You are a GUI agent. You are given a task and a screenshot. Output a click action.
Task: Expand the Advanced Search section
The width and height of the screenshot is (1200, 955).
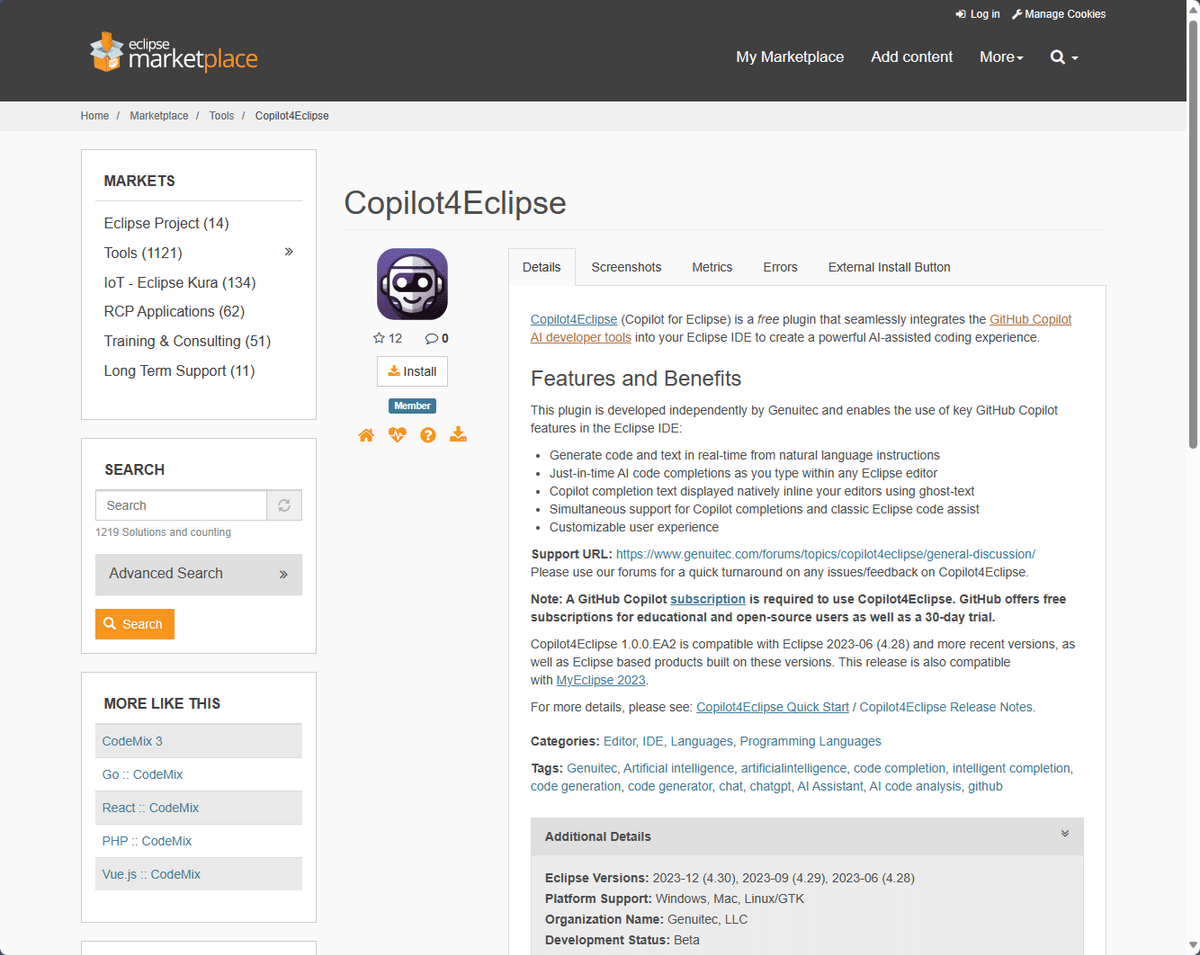click(198, 574)
